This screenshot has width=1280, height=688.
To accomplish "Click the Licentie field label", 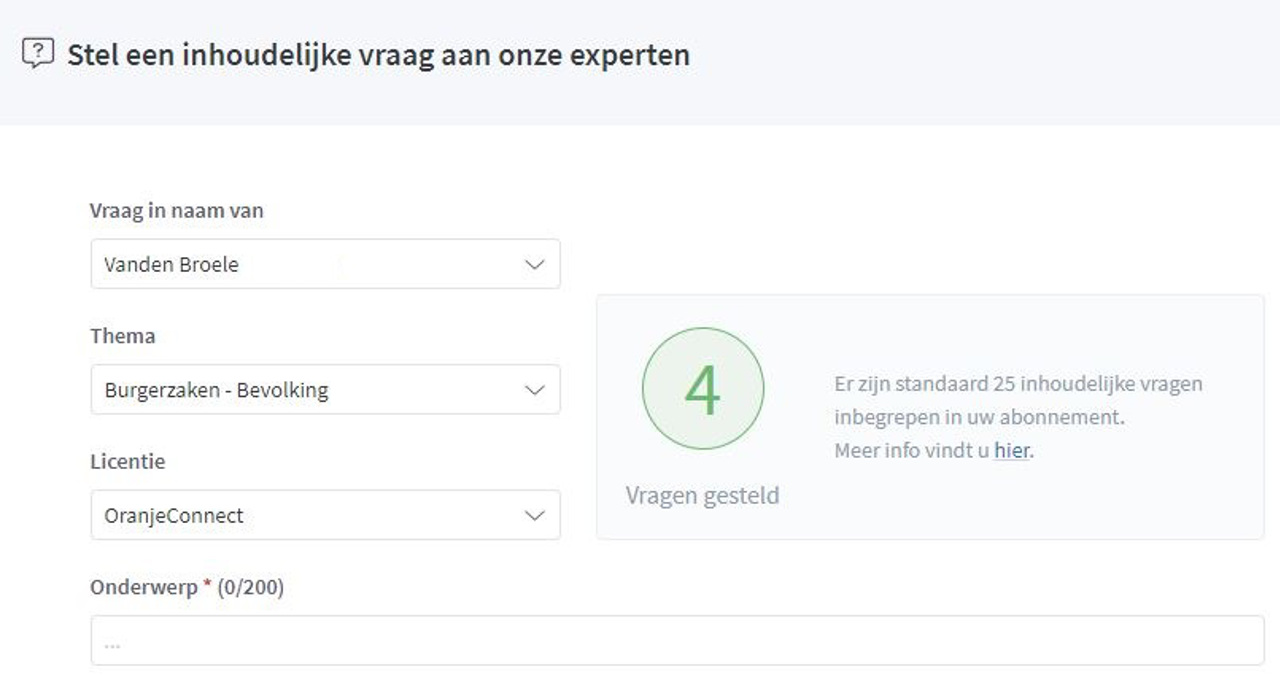I will click(x=127, y=462).
